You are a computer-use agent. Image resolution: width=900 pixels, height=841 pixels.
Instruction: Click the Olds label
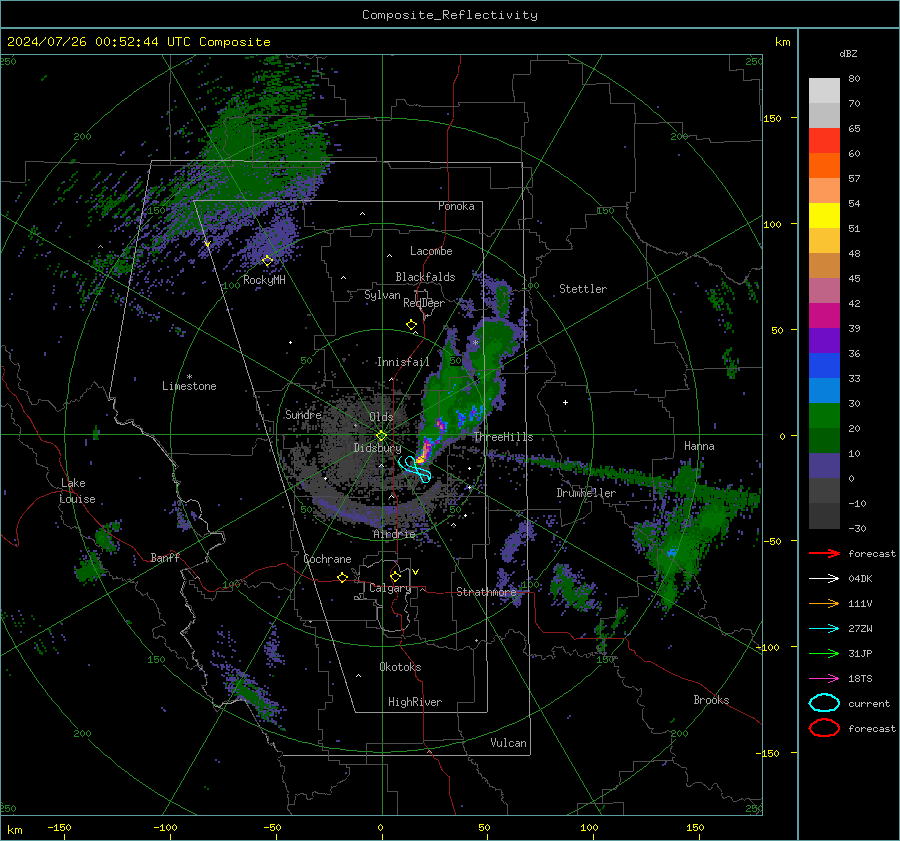pos(381,417)
